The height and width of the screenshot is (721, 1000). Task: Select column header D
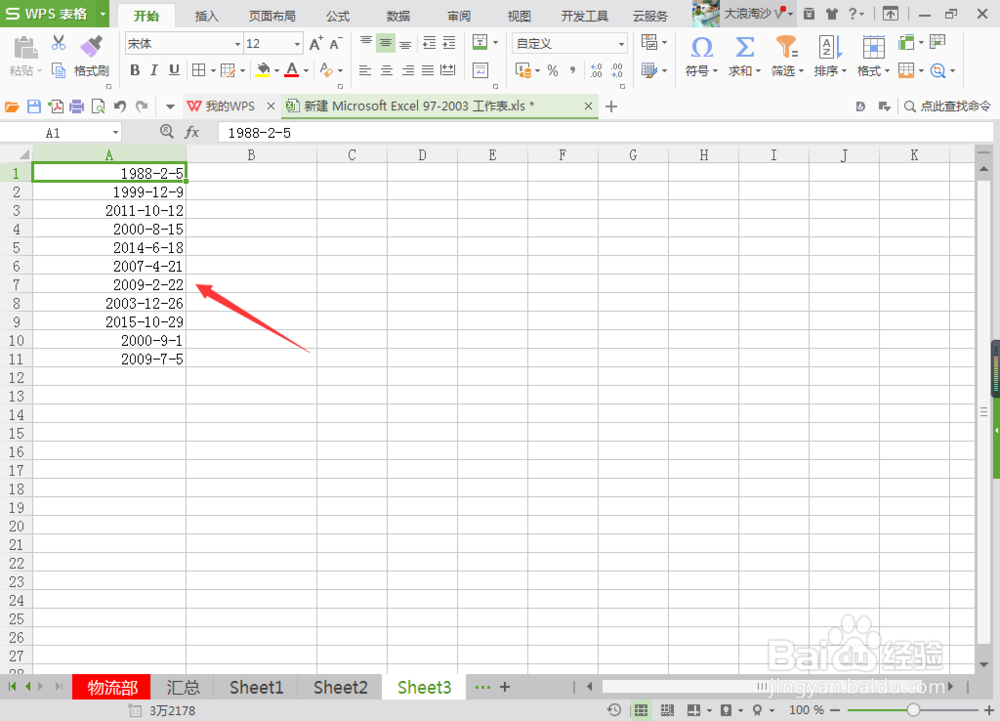(422, 154)
